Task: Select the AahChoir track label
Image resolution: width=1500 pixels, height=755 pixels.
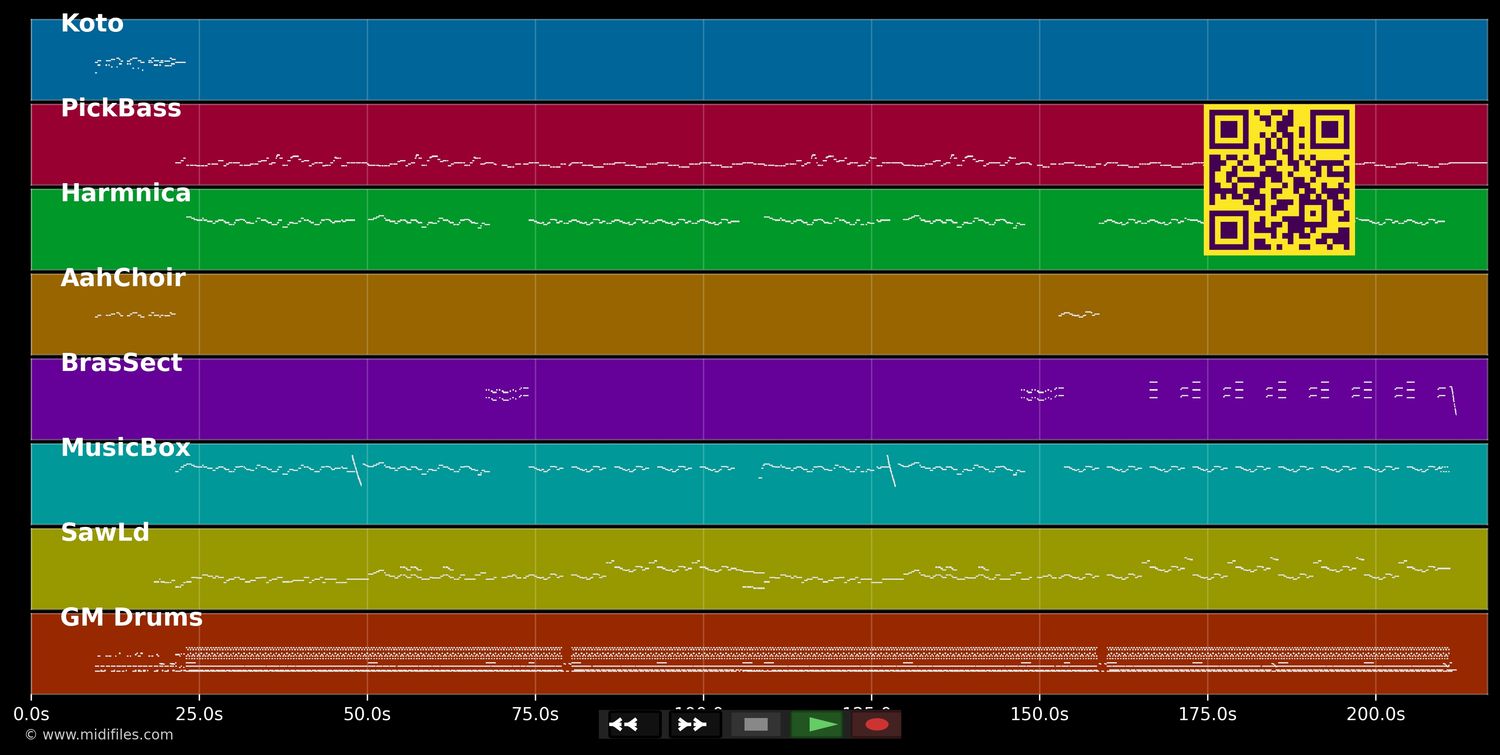Action: point(123,279)
